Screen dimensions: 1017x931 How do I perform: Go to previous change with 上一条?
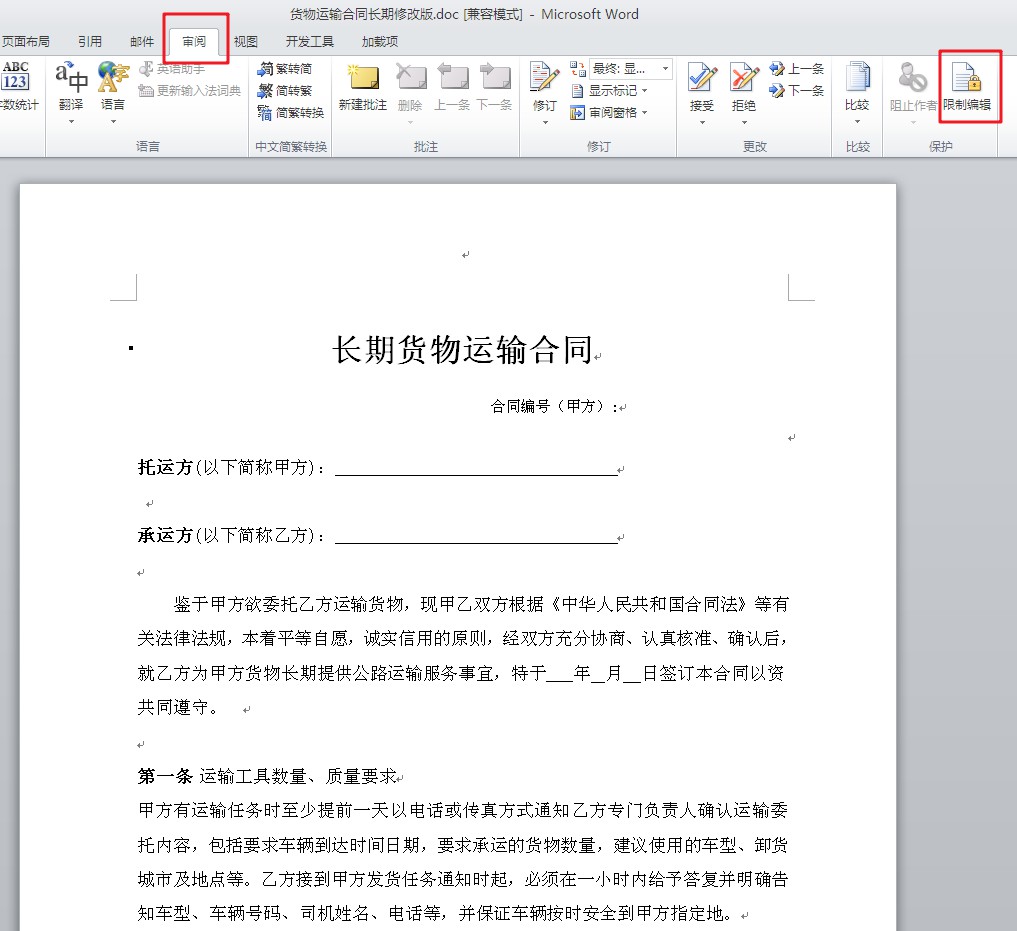tap(797, 69)
